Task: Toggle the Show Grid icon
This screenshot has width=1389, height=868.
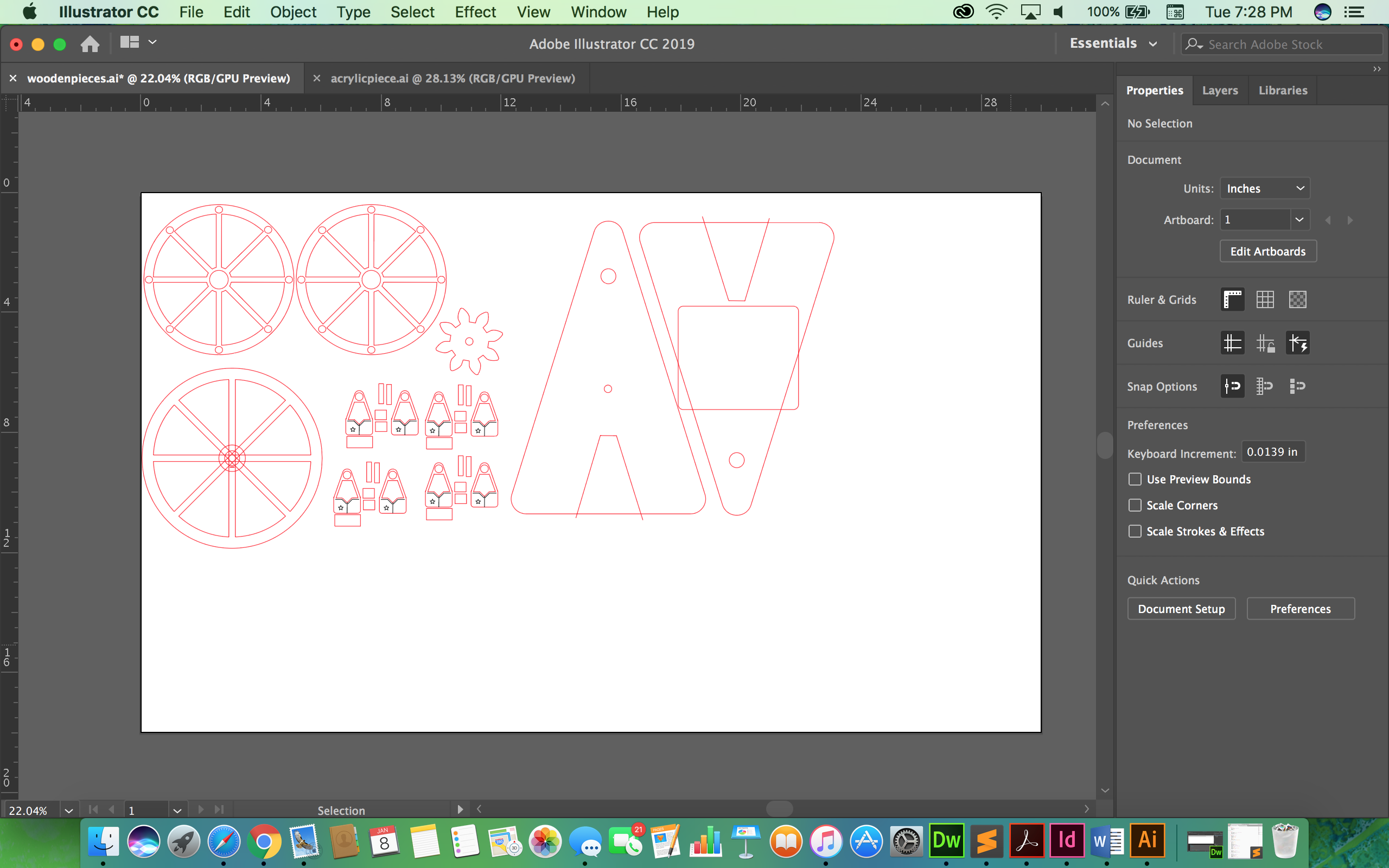Action: (x=1264, y=299)
